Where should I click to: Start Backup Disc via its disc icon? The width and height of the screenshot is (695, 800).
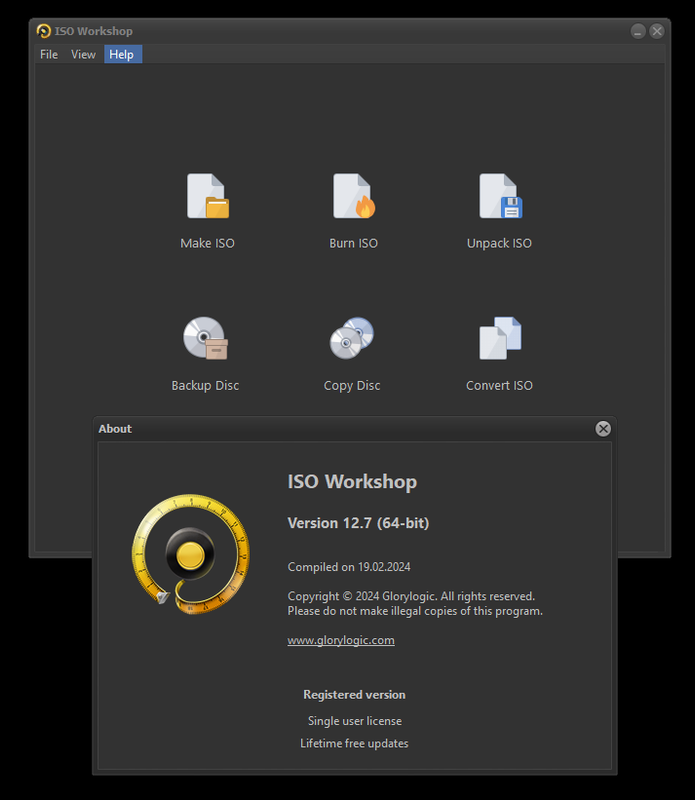[205, 338]
